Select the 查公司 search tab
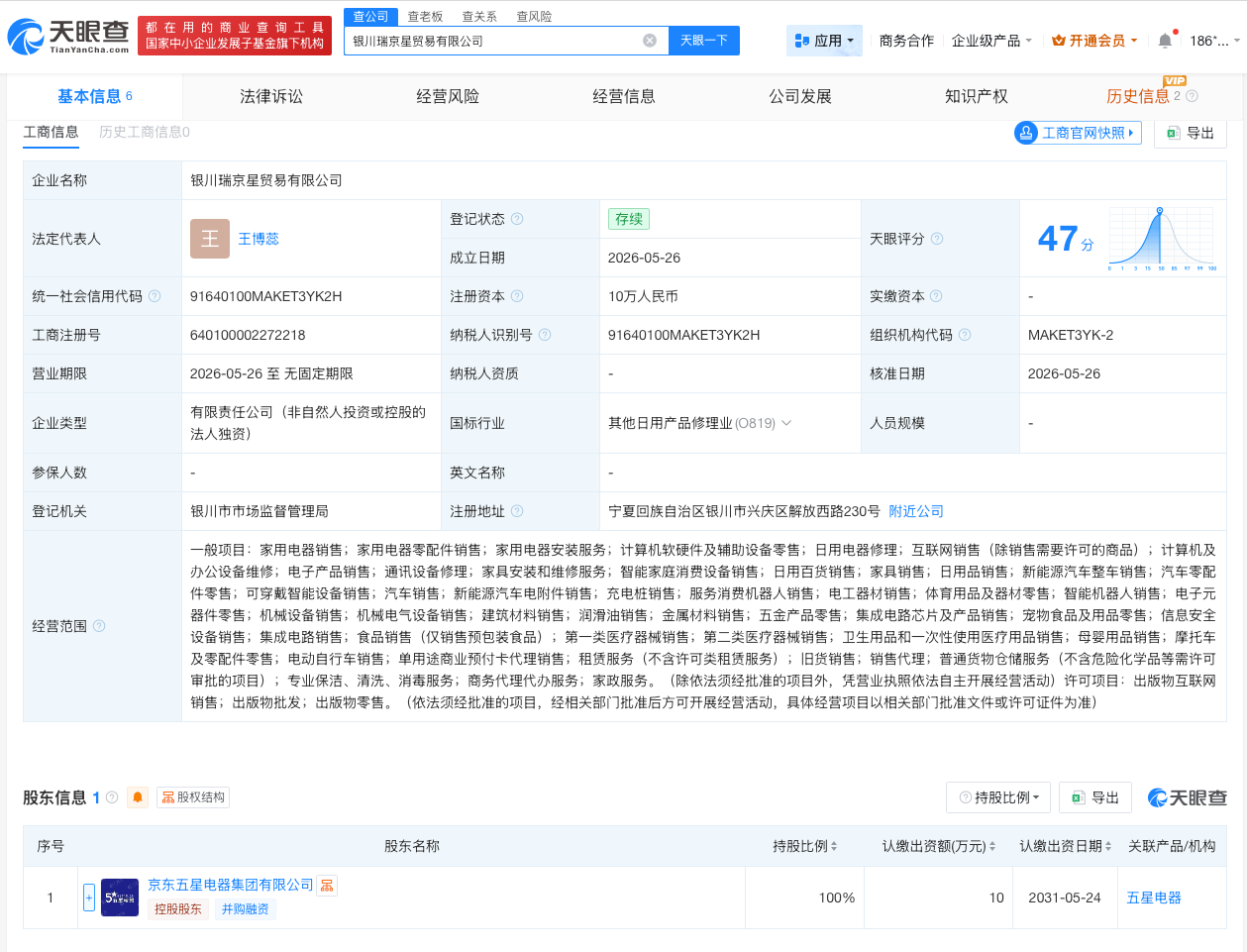Image resolution: width=1247 pixels, height=952 pixels. (x=370, y=17)
